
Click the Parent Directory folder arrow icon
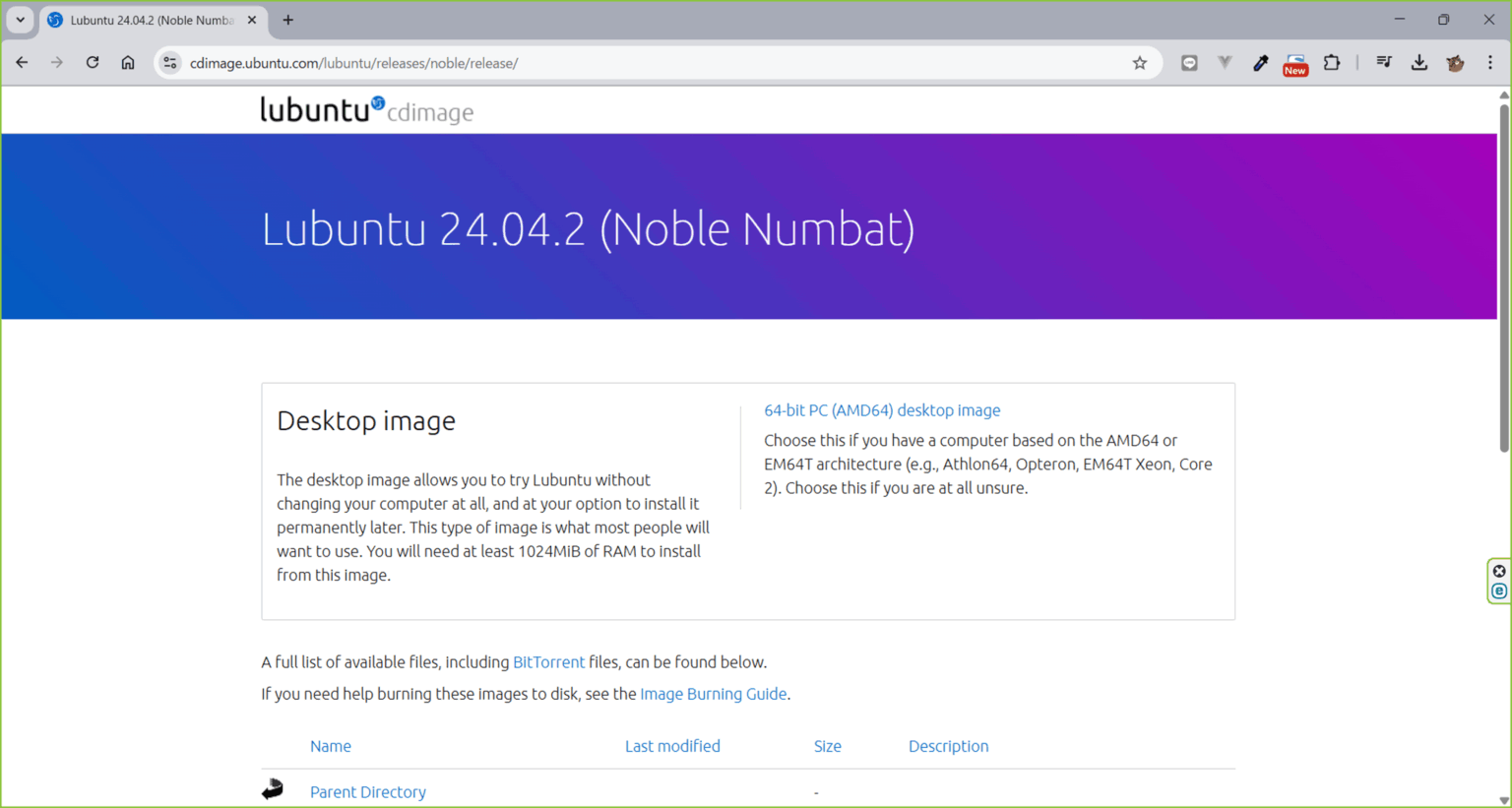coord(272,788)
